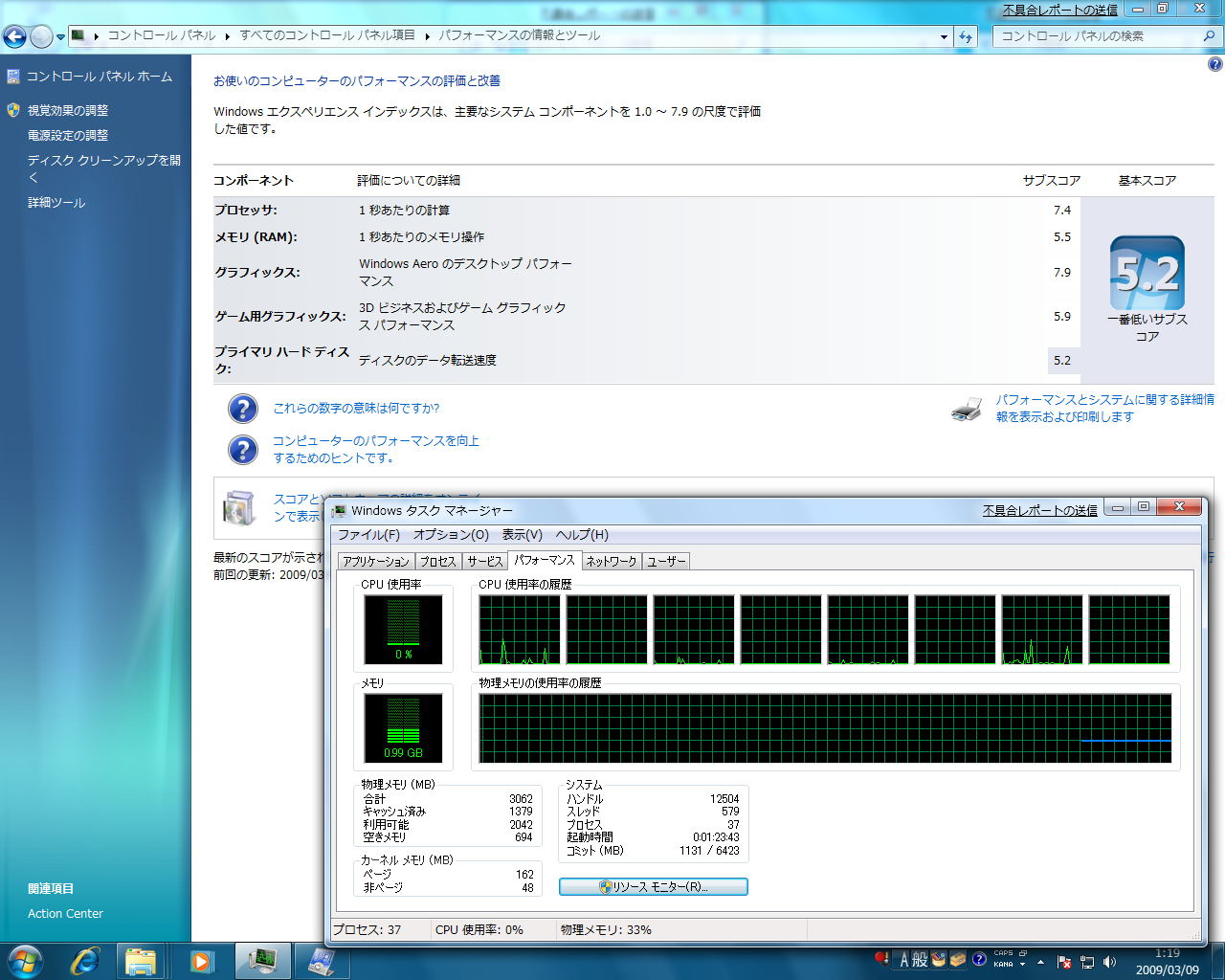Click これらの数字の意味は何ですか? link
Image resolution: width=1225 pixels, height=980 pixels.
tap(357, 409)
